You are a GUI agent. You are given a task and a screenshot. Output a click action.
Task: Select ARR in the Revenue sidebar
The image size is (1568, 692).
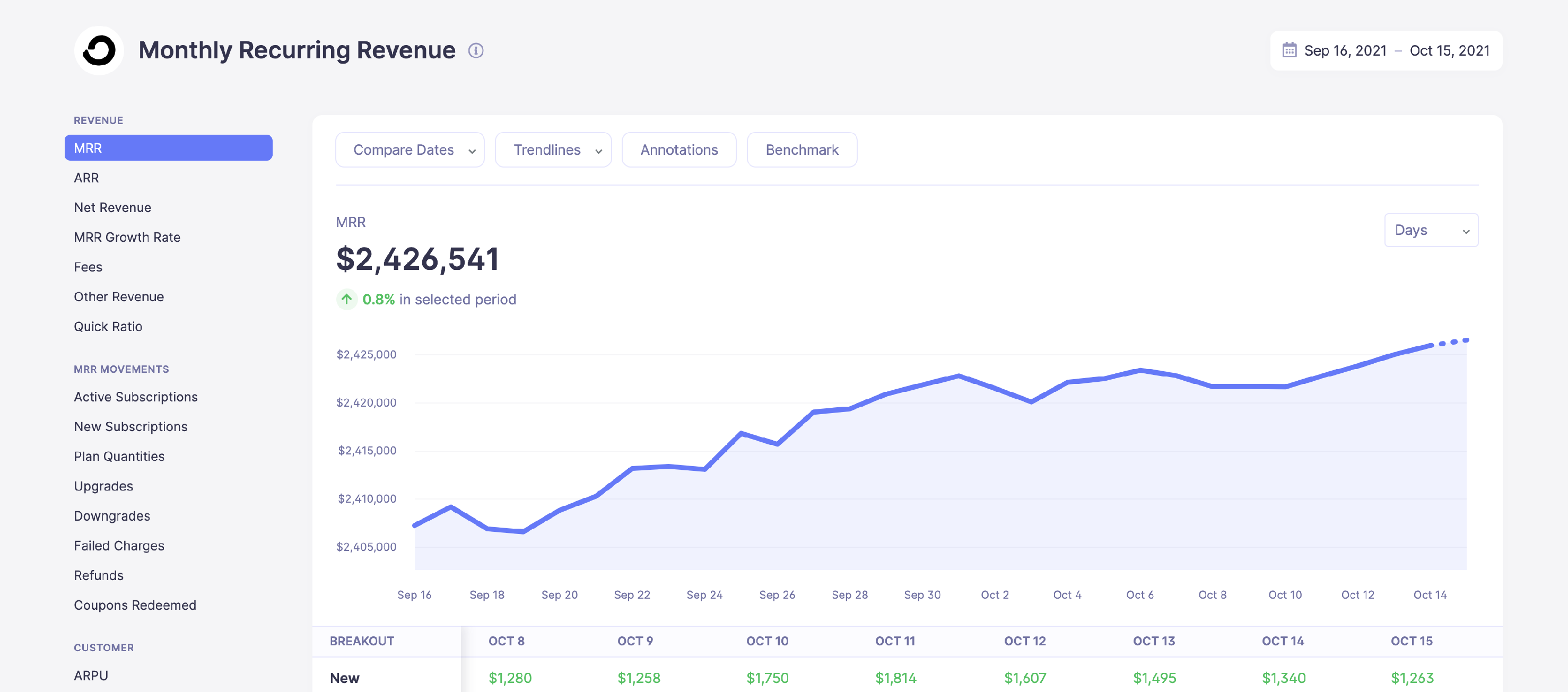pos(87,177)
